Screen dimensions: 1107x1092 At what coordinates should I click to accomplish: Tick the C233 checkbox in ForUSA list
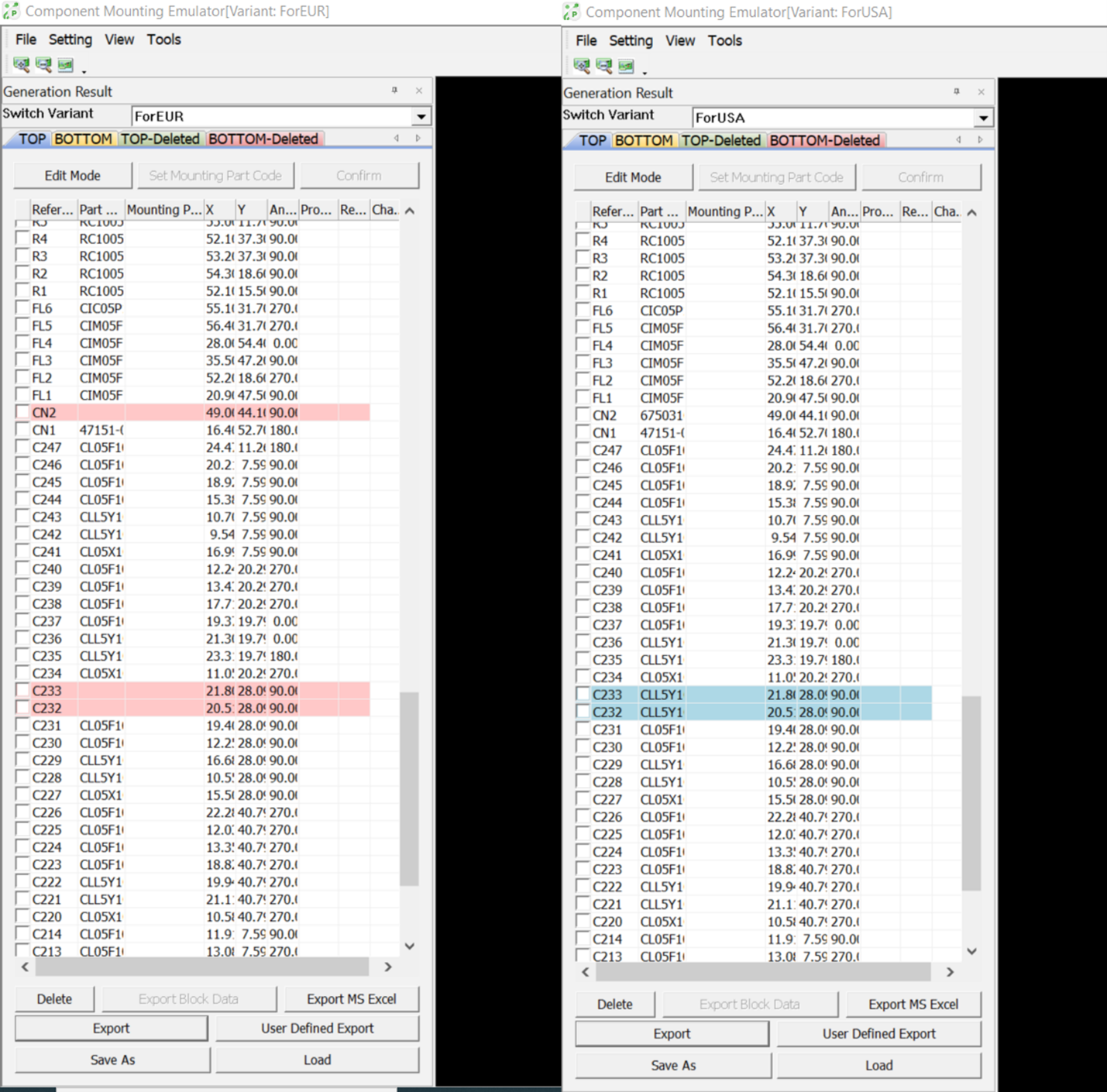point(583,694)
